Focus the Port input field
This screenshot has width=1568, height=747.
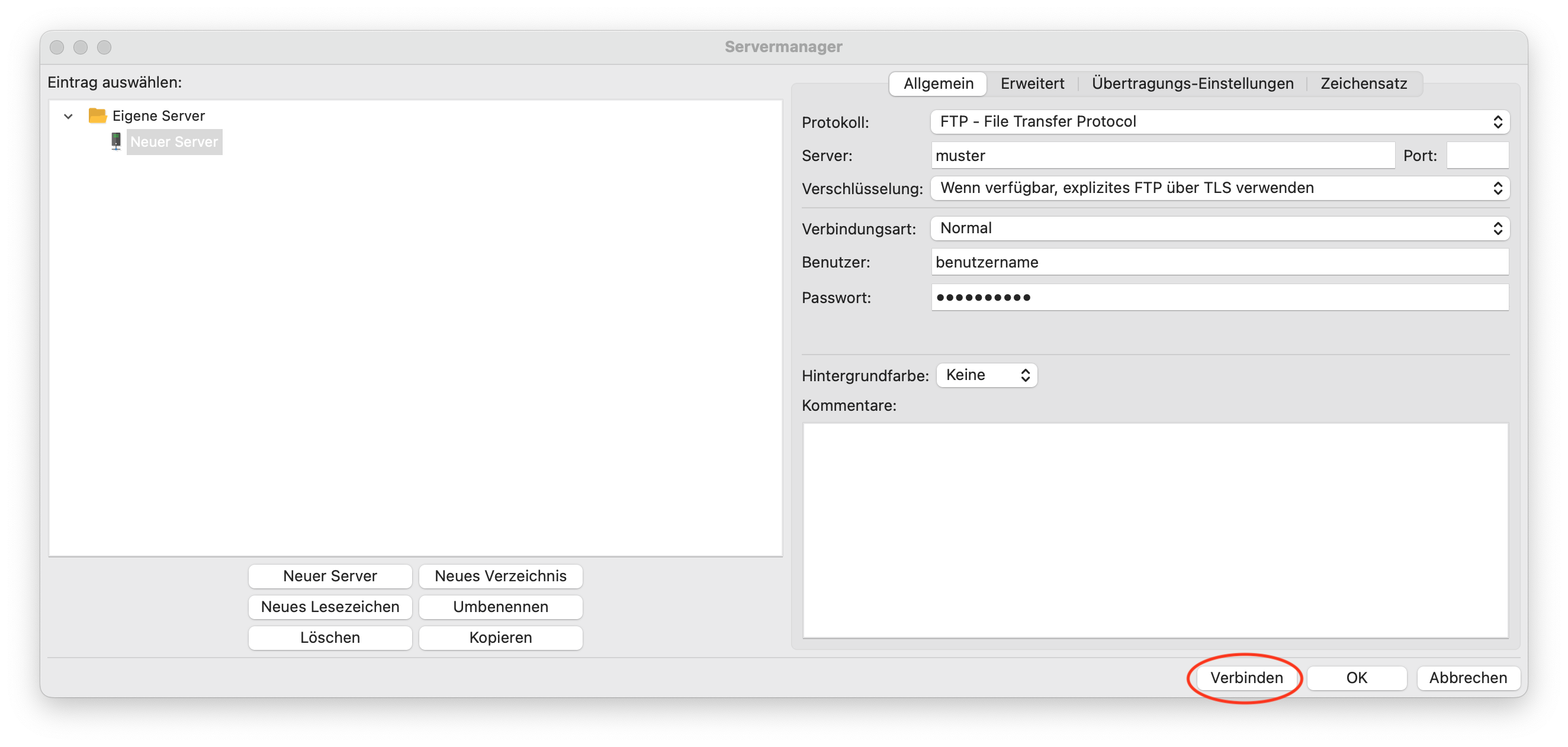tap(1477, 156)
